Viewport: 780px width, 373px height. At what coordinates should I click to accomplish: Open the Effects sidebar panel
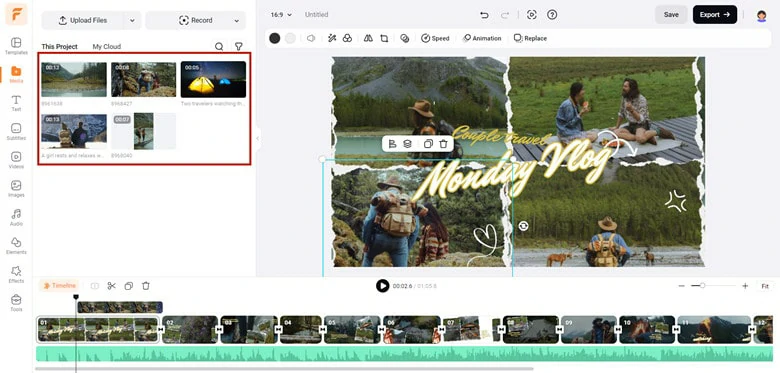coord(16,274)
